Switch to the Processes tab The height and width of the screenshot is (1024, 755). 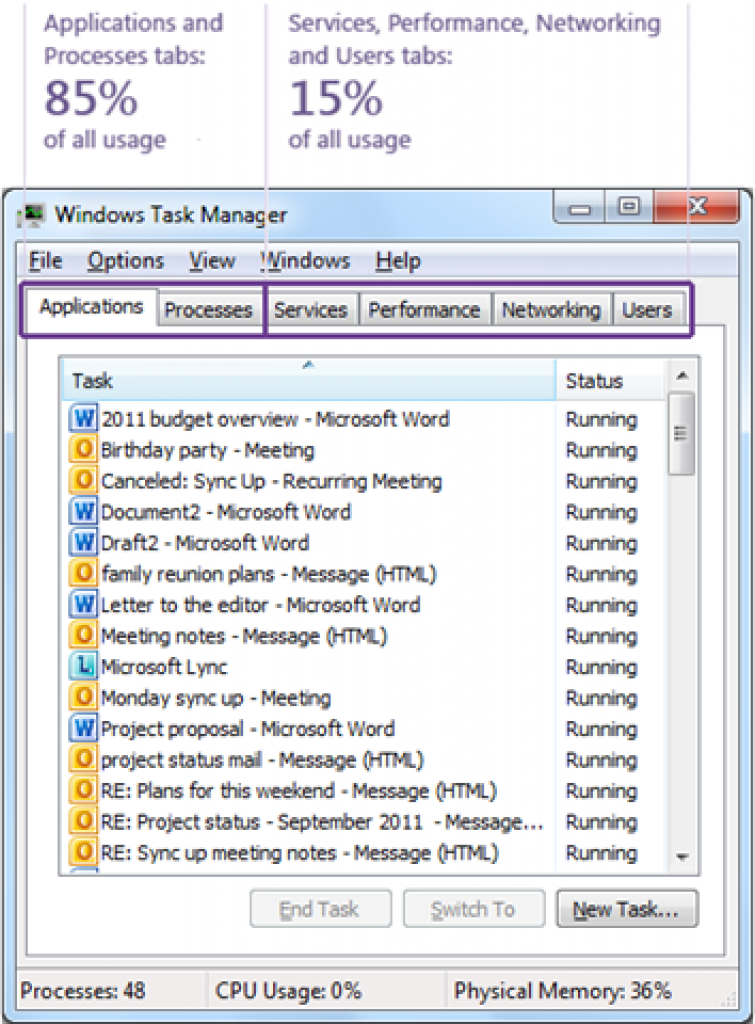coord(209,310)
